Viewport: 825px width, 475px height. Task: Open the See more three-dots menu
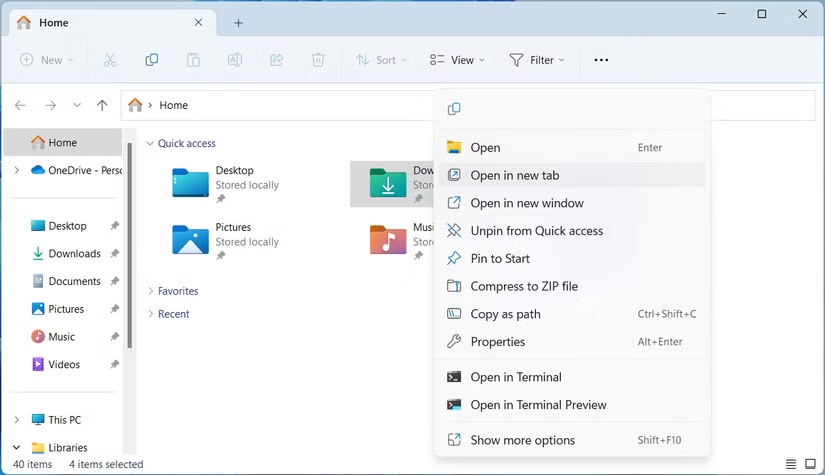[601, 60]
